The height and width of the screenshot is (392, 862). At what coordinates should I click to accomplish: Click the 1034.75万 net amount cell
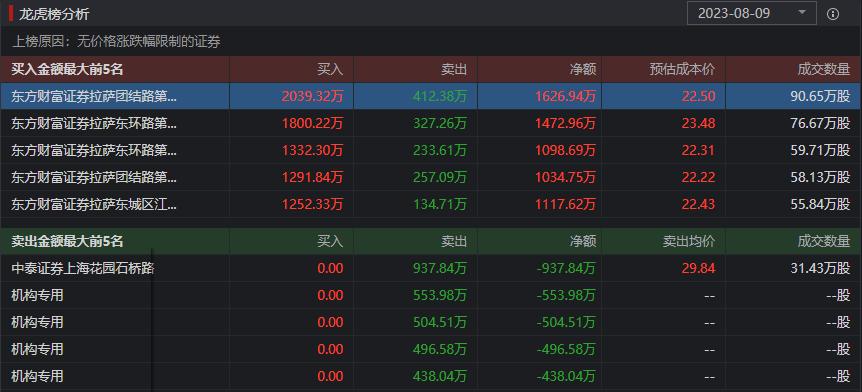coord(565,177)
